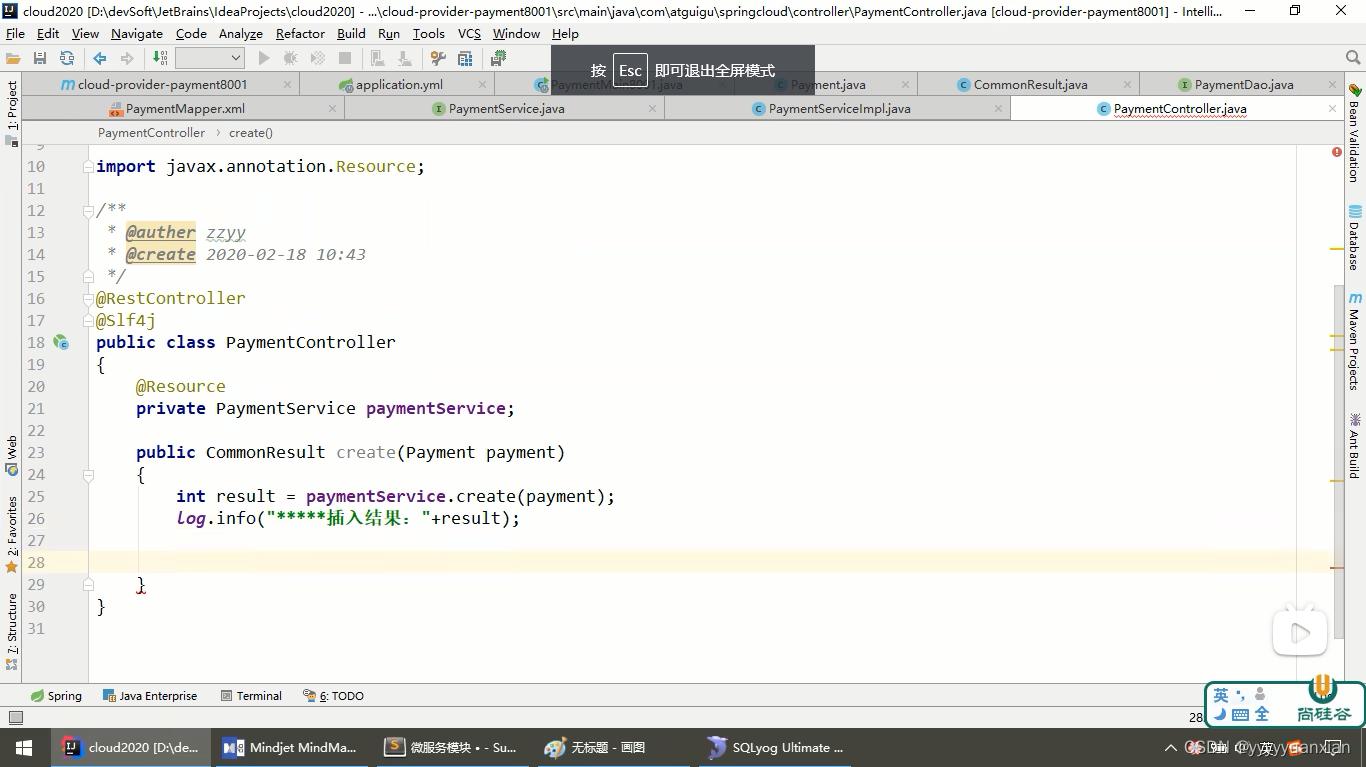Switch to the Paint taskbar item

pos(612,748)
